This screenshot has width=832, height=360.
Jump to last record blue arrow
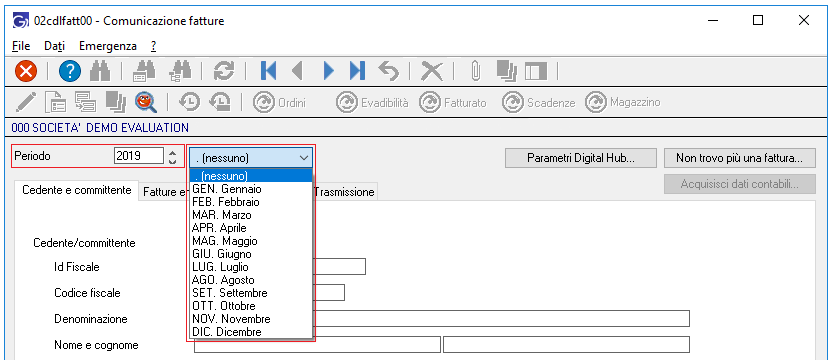358,71
